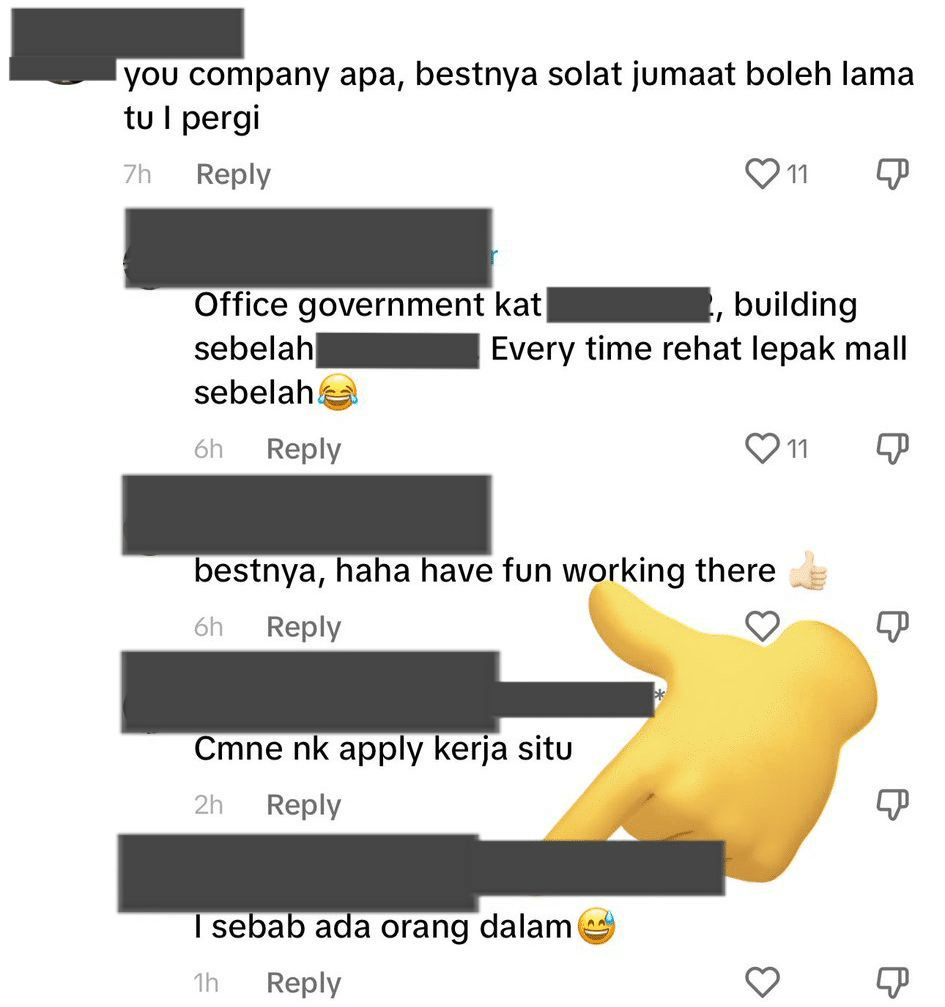Dislike the 'you company apa' comment
Image resolution: width=945 pixels, height=1007 pixels.
(x=893, y=173)
